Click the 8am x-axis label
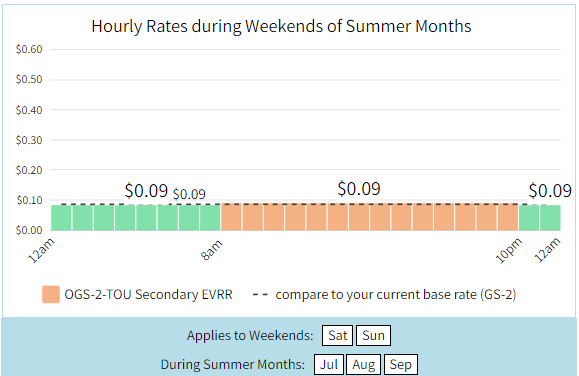The image size is (579, 376). tap(211, 250)
